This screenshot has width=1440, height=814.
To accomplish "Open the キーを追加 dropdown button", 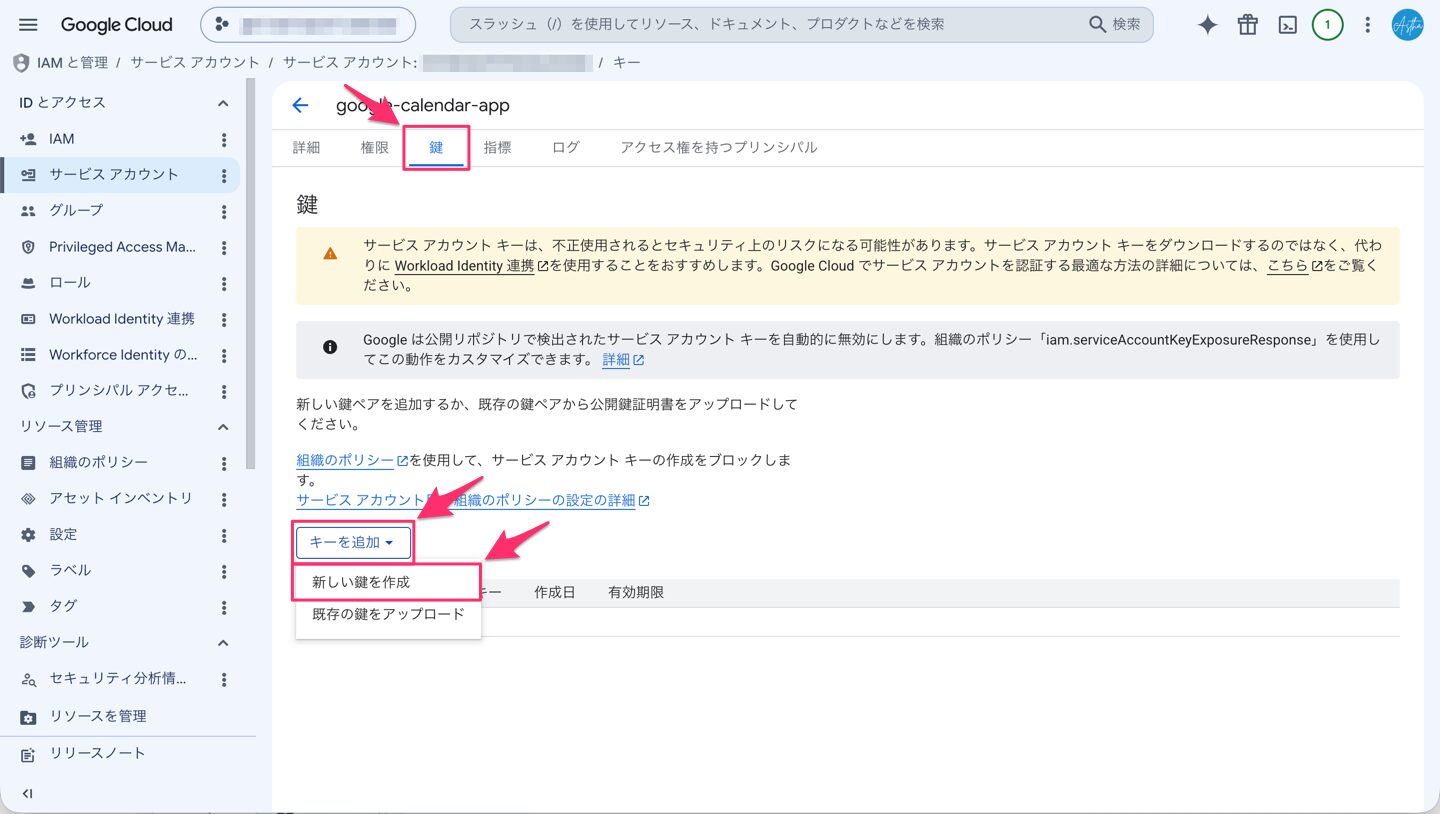I will 353,542.
